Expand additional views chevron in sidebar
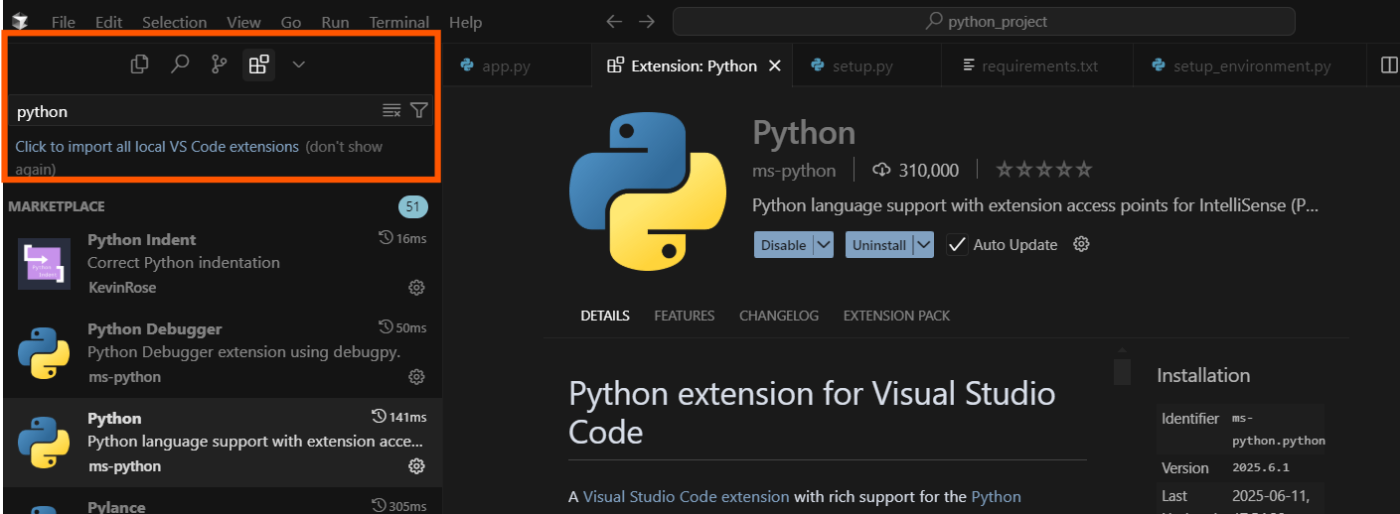This screenshot has width=1400, height=514. (298, 65)
